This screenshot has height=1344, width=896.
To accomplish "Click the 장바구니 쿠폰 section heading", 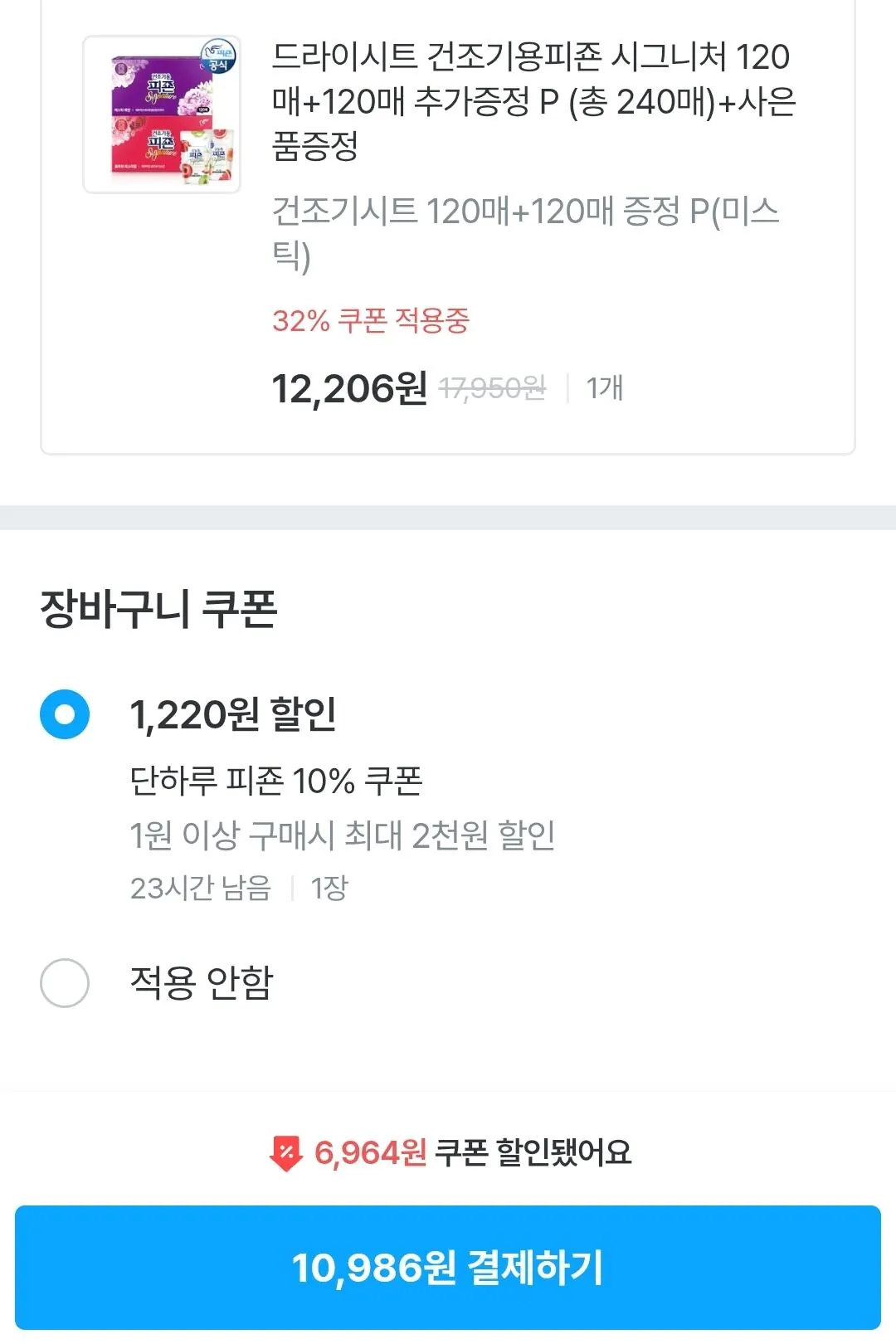I will click(x=158, y=608).
